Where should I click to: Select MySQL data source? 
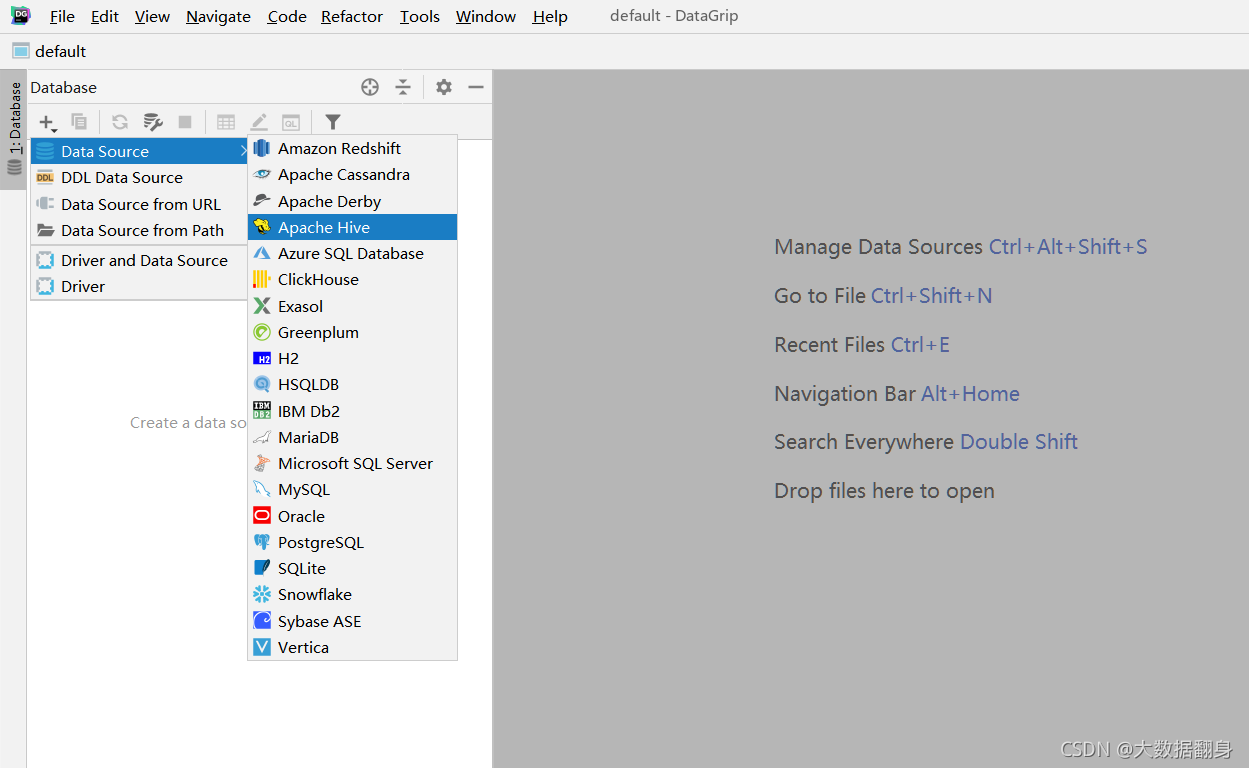tap(352, 489)
